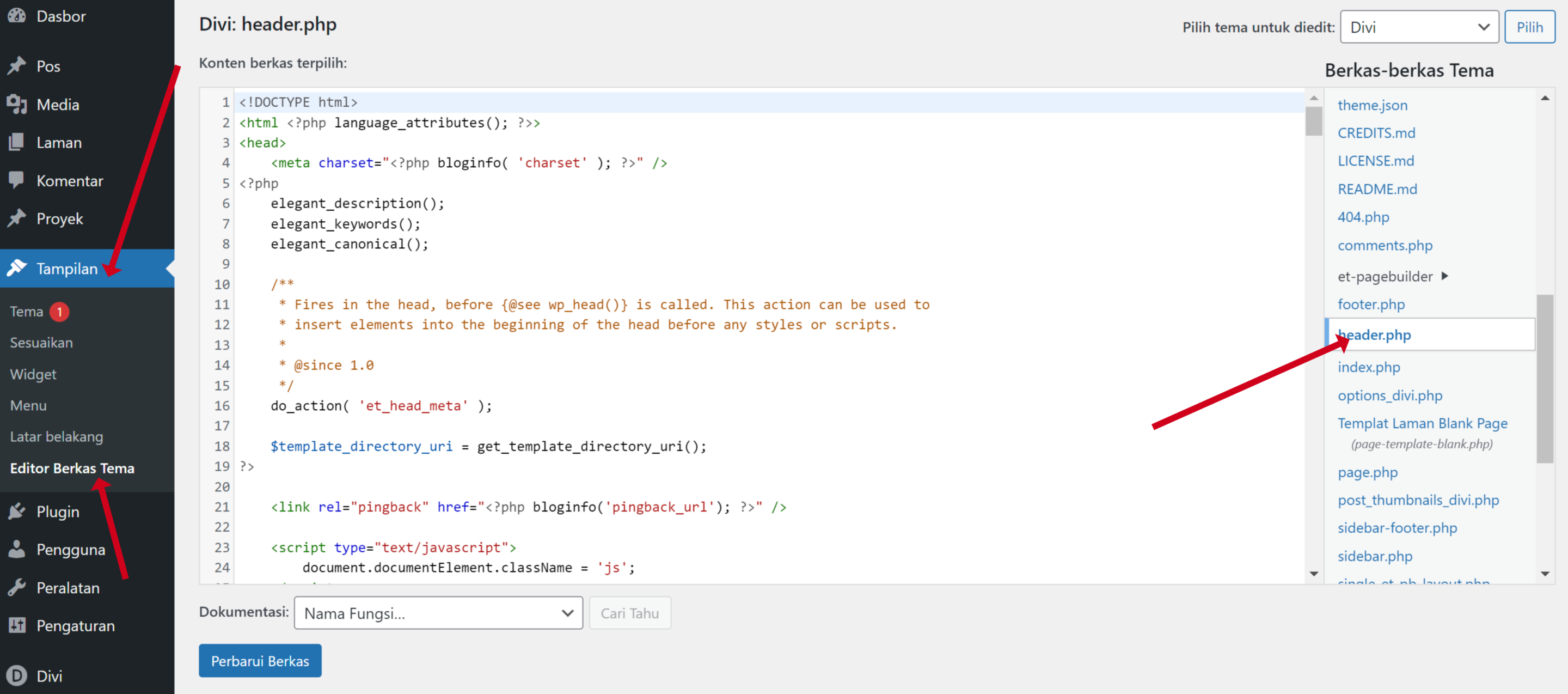Click the Pilih button
The image size is (1568, 694).
[x=1529, y=27]
